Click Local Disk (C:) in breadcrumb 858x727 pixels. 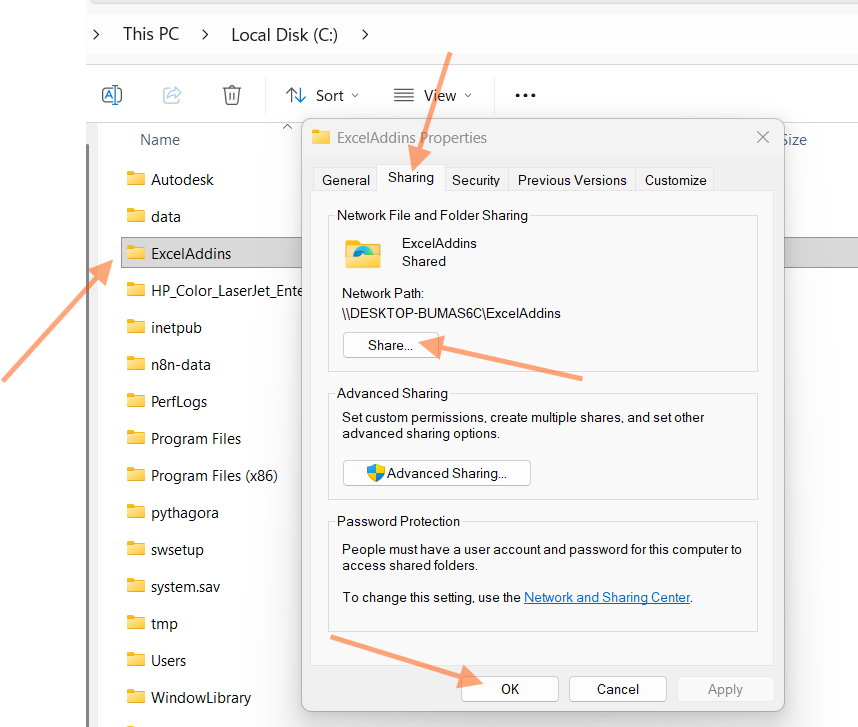tap(285, 35)
